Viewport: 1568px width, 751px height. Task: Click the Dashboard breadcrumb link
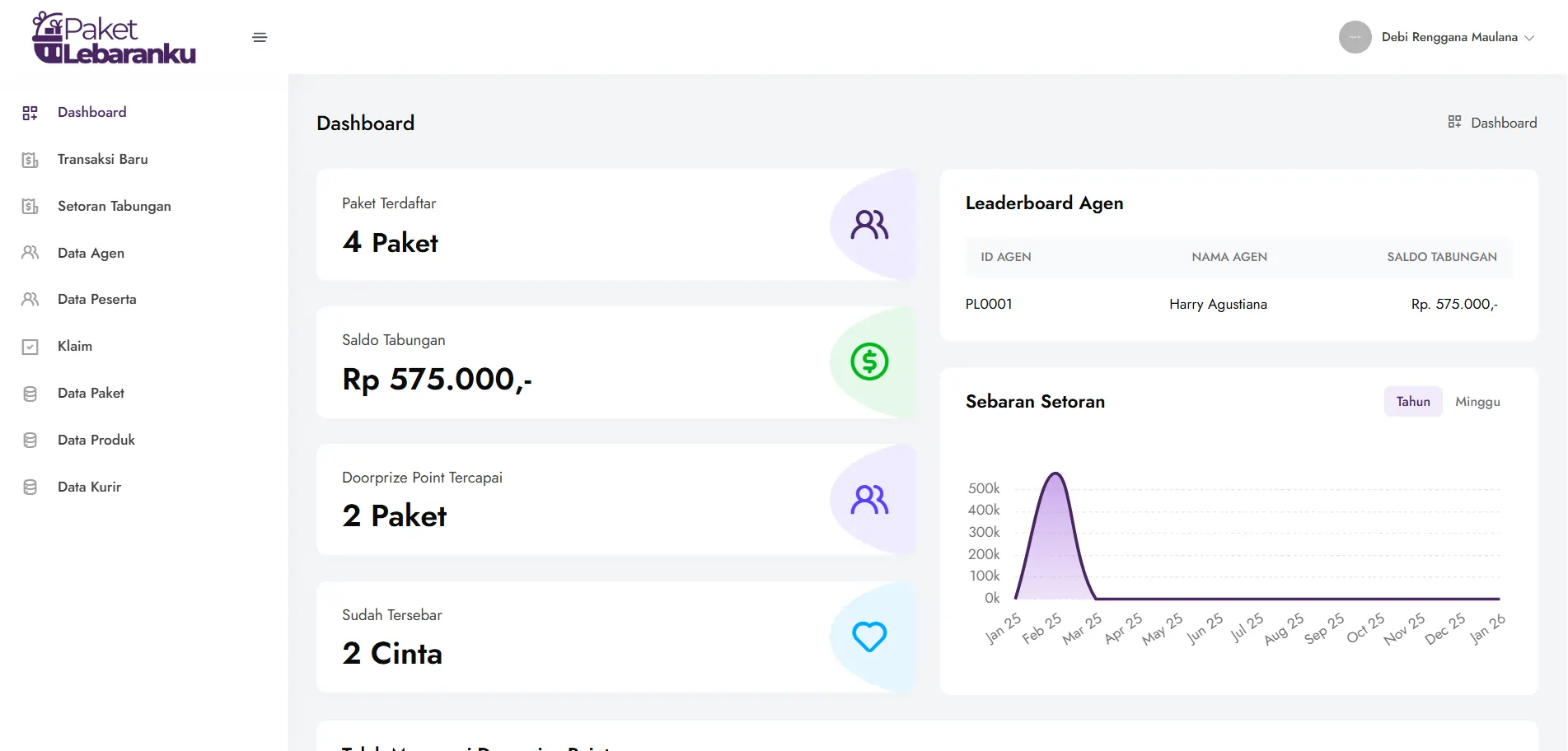pyautogui.click(x=1503, y=123)
